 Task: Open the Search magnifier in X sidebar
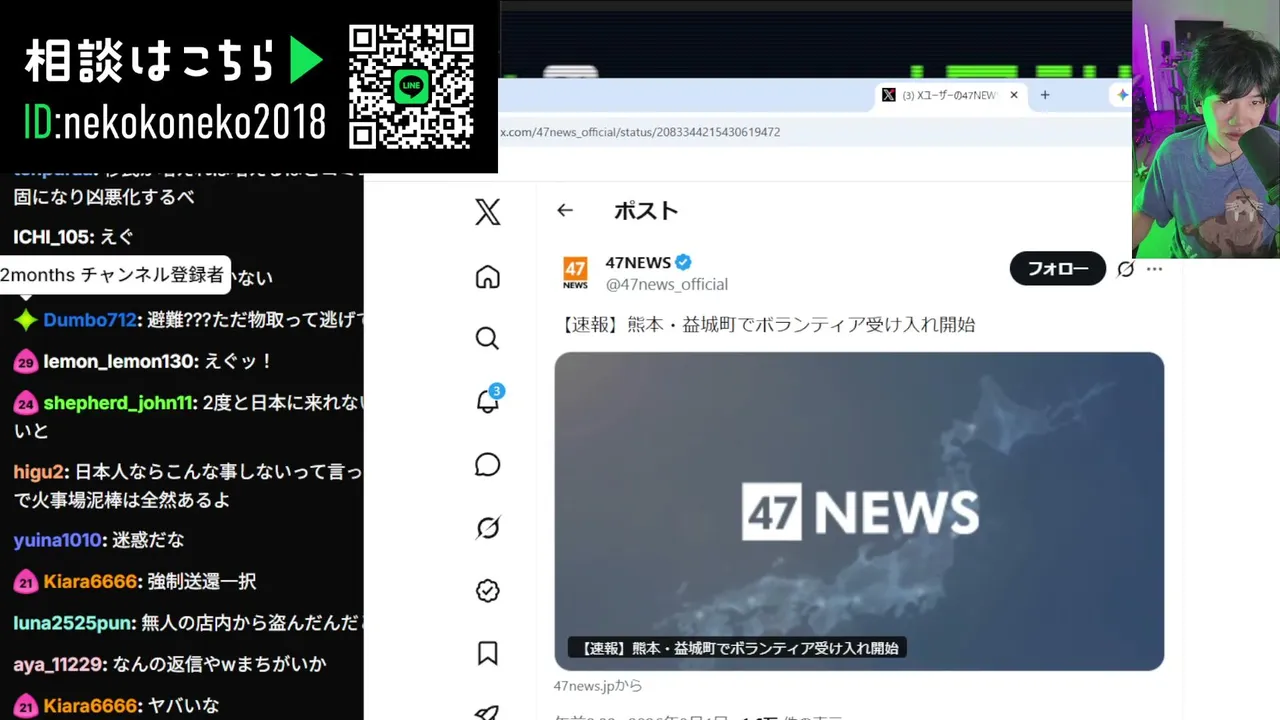(488, 339)
